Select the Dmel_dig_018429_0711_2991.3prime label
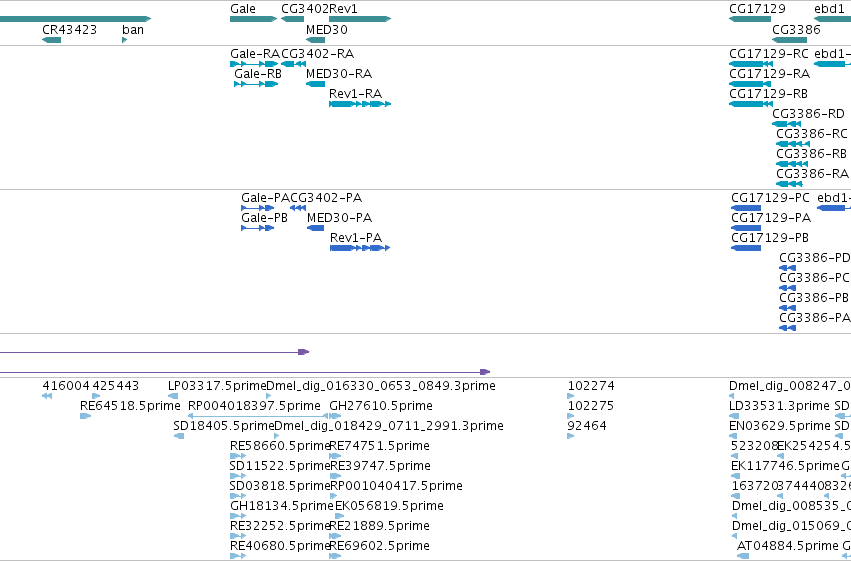The image size is (851, 561). pyautogui.click(x=389, y=426)
